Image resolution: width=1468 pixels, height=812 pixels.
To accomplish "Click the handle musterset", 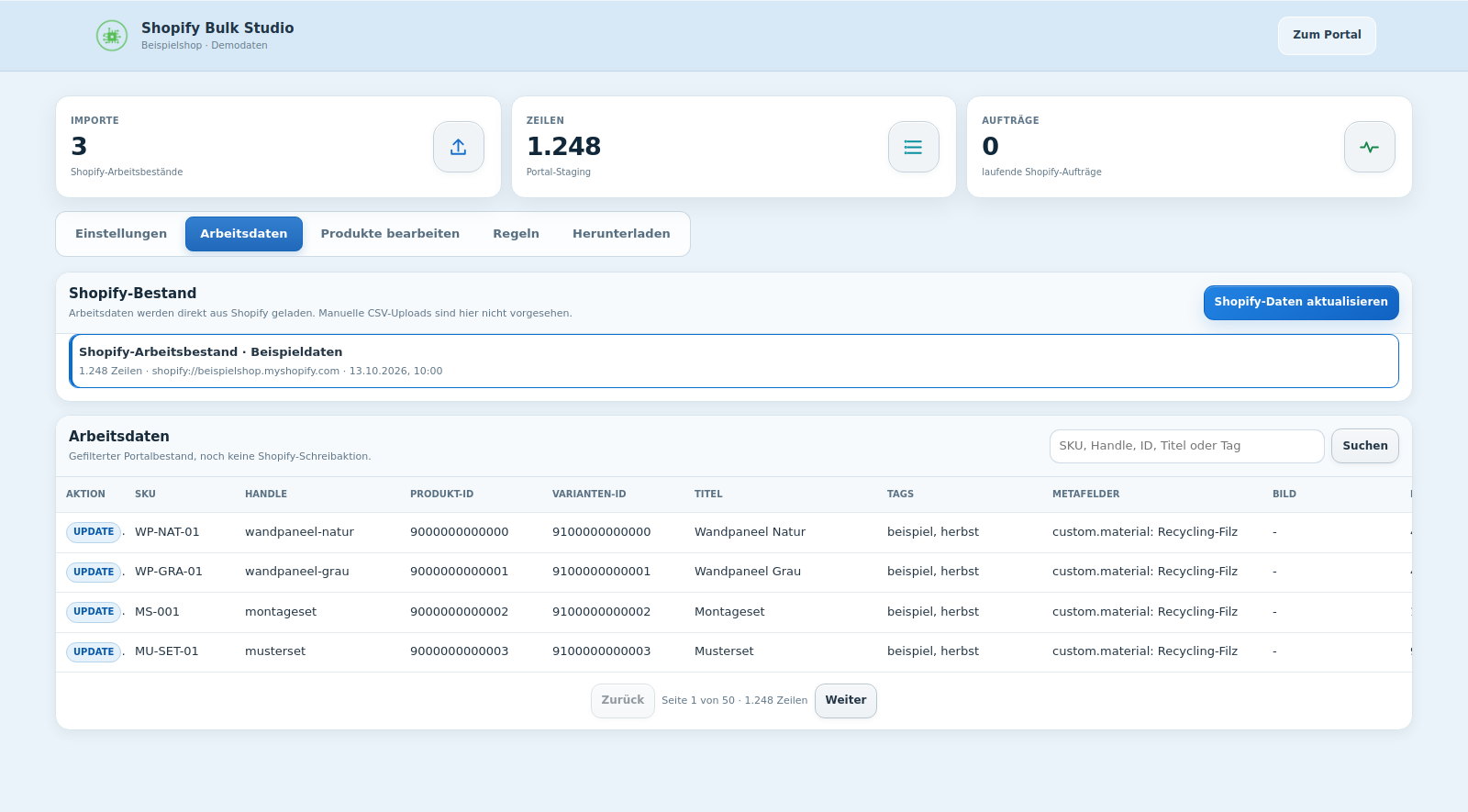I will tap(275, 651).
